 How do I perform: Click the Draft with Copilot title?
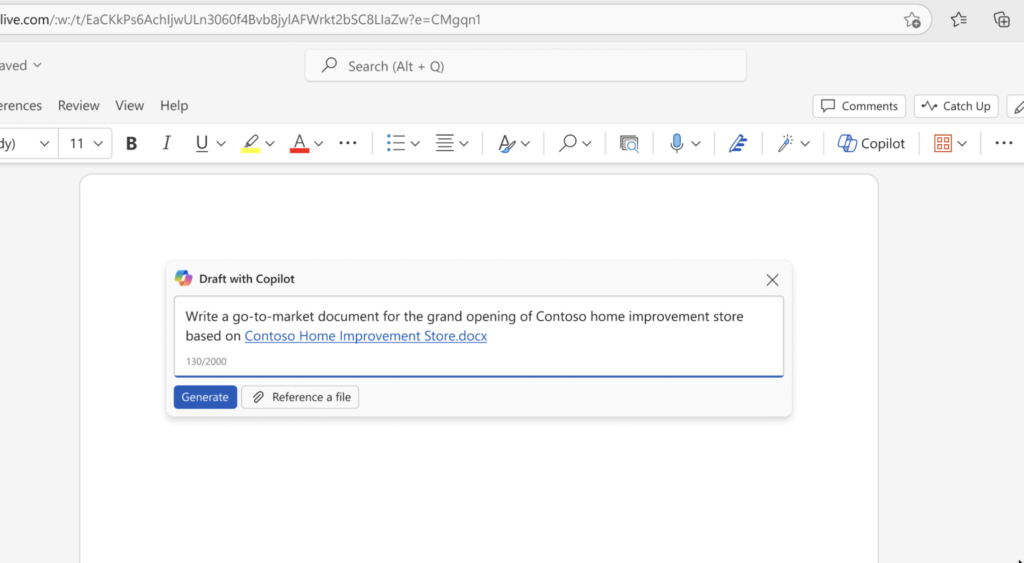[x=247, y=279]
